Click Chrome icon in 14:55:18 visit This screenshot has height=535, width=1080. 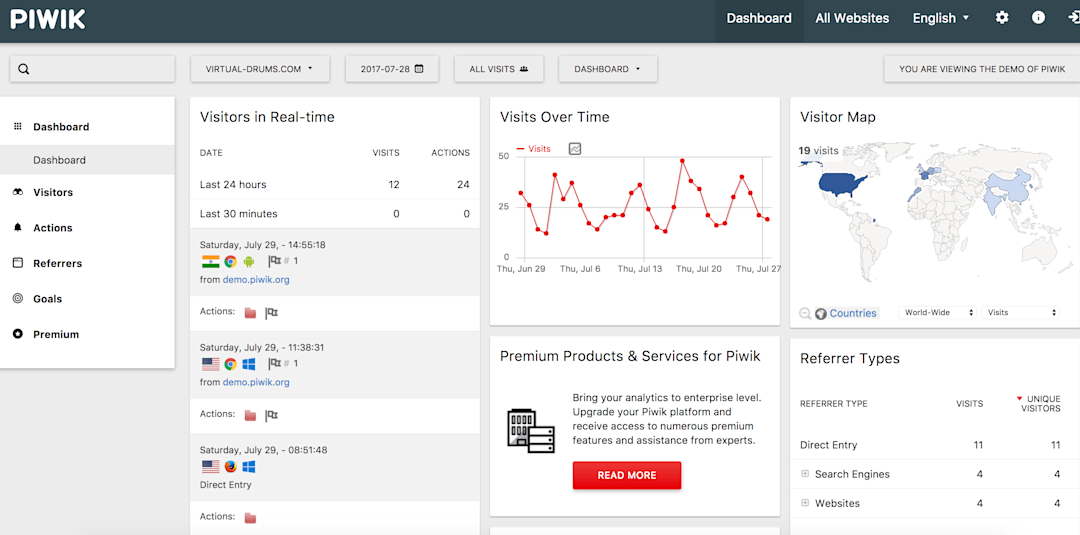[231, 261]
